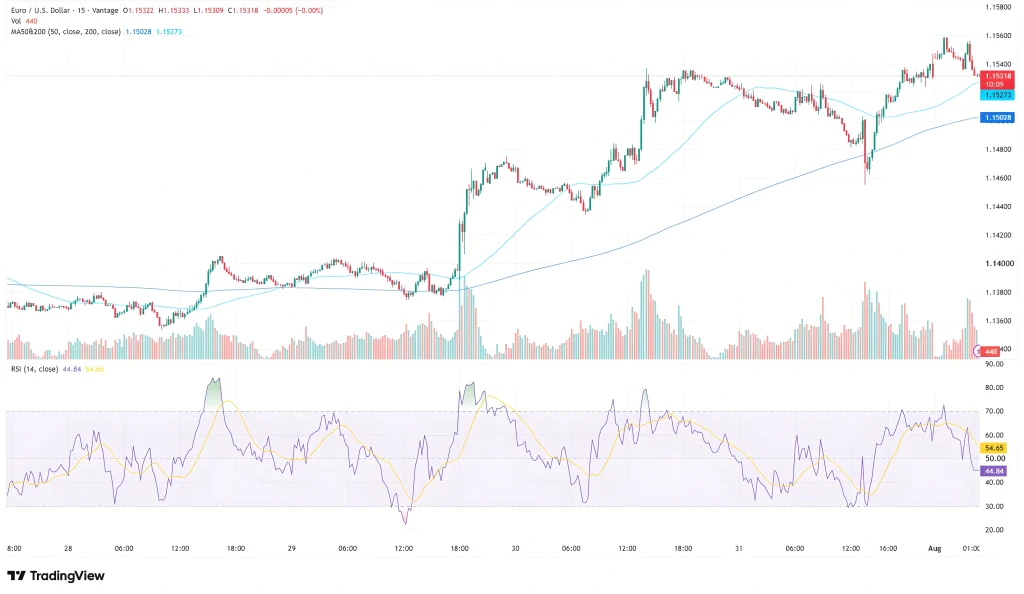Click the 29 date label on time axis
The width and height of the screenshot is (1024, 594).
(292, 548)
